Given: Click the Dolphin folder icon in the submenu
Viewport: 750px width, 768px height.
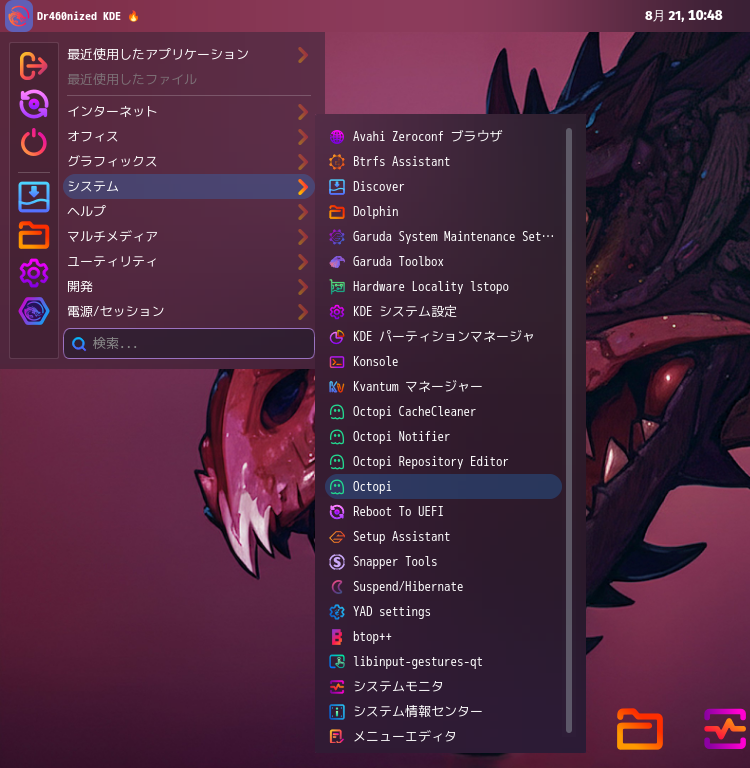Looking at the screenshot, I should click(337, 212).
